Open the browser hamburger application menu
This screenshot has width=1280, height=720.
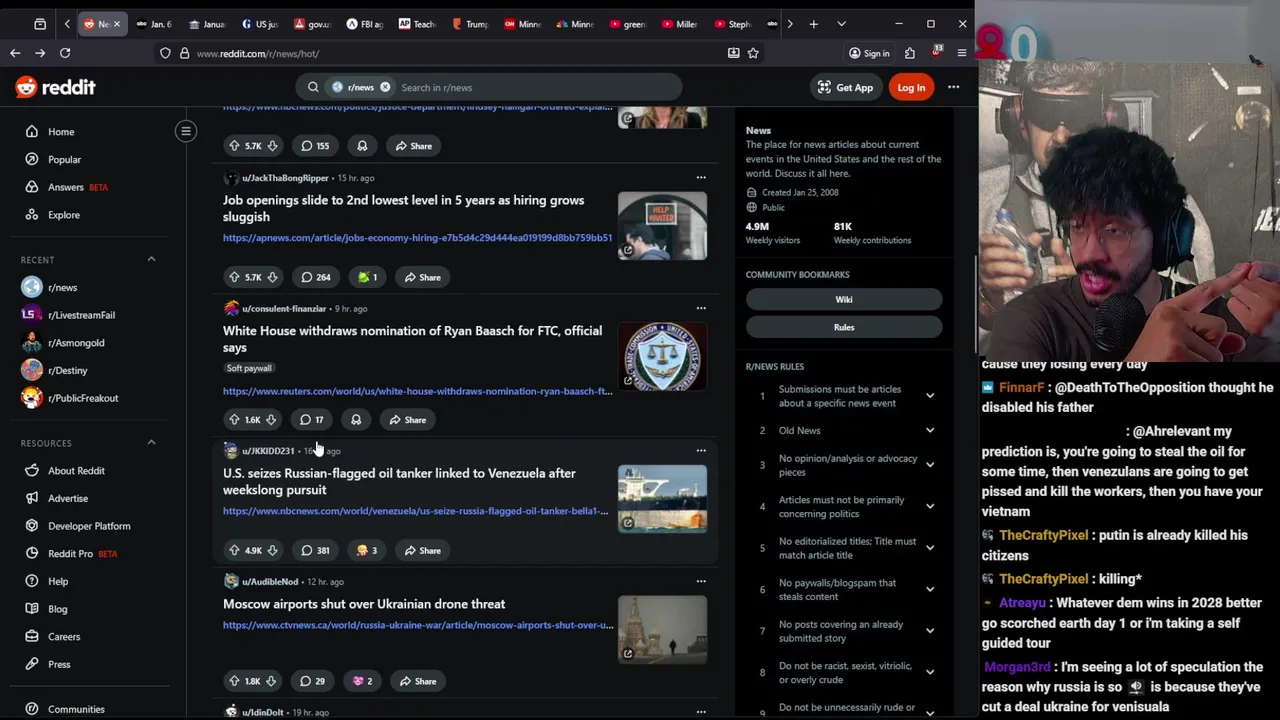(x=961, y=53)
